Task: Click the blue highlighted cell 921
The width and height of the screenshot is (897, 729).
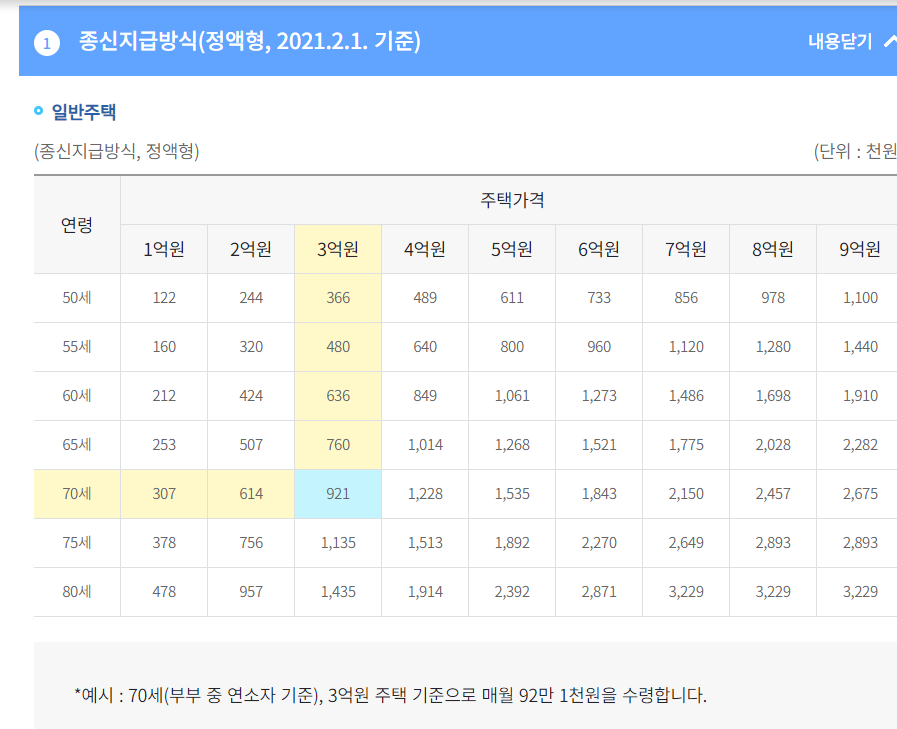Action: pos(338,494)
